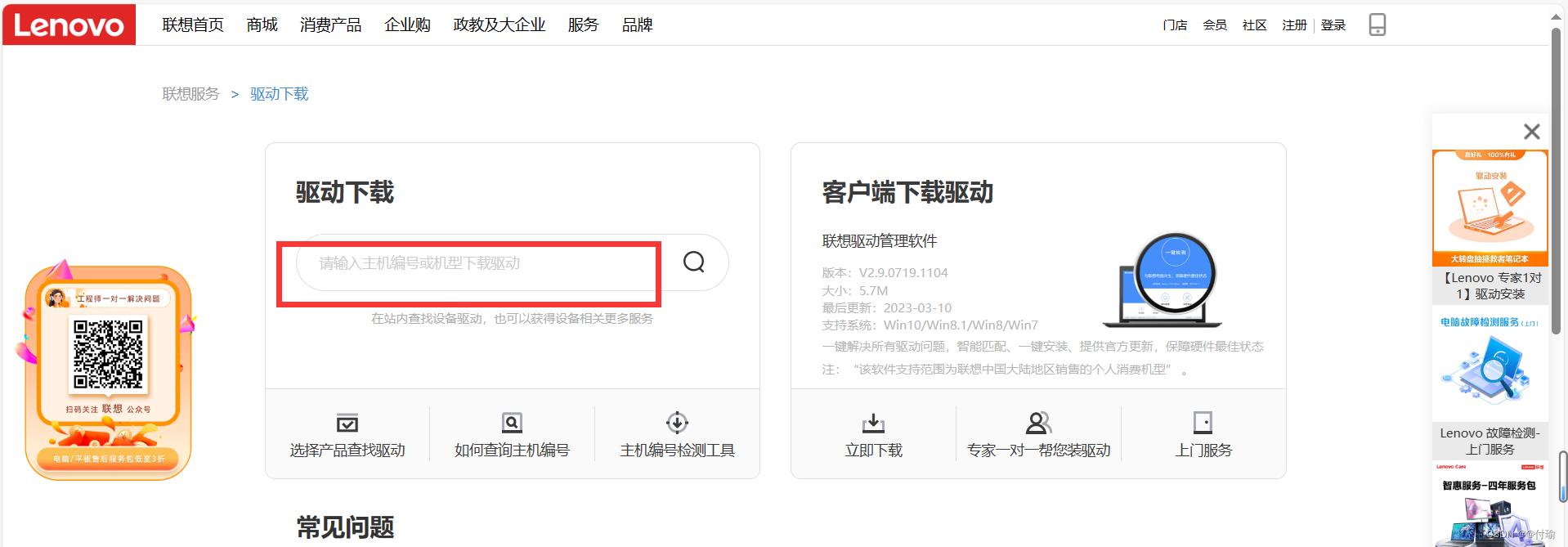Click the 立即下载 label
Screen dimensions: 1568x547
pos(873,451)
